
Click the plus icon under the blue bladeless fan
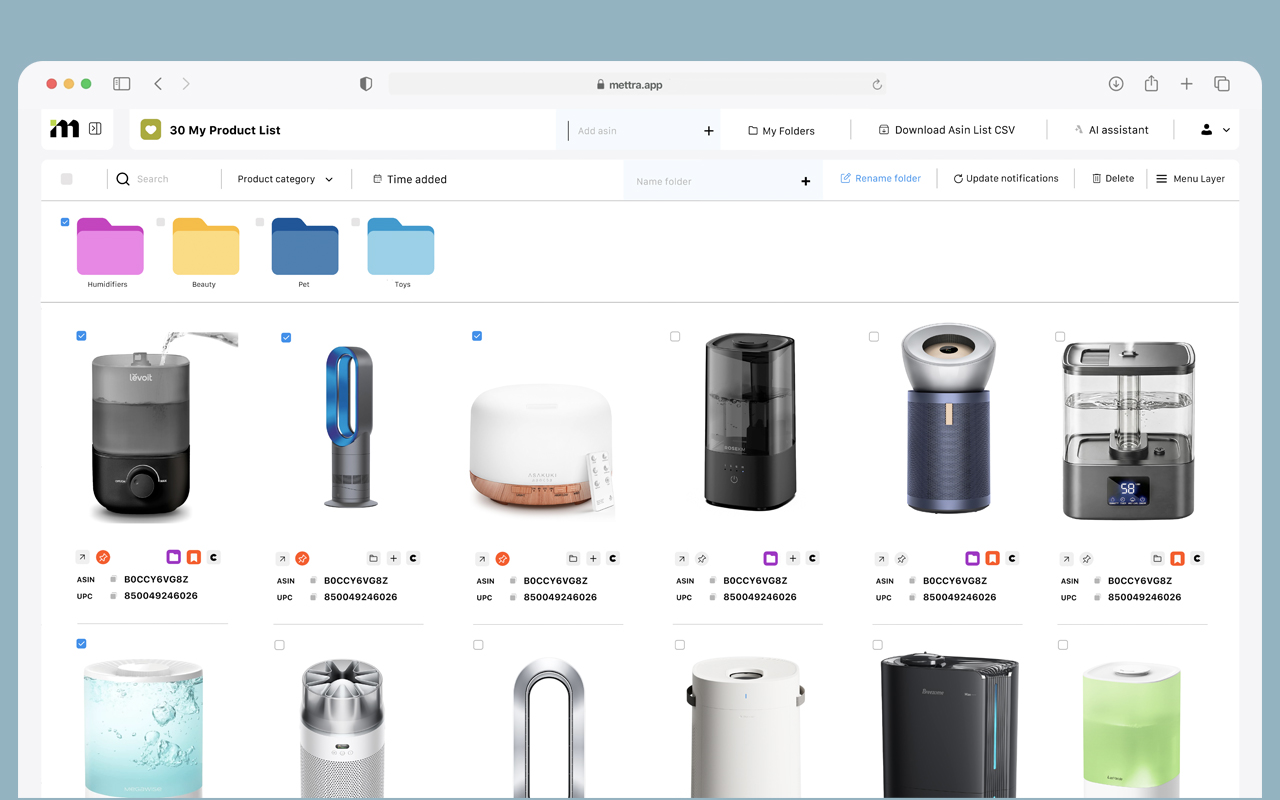click(x=393, y=559)
